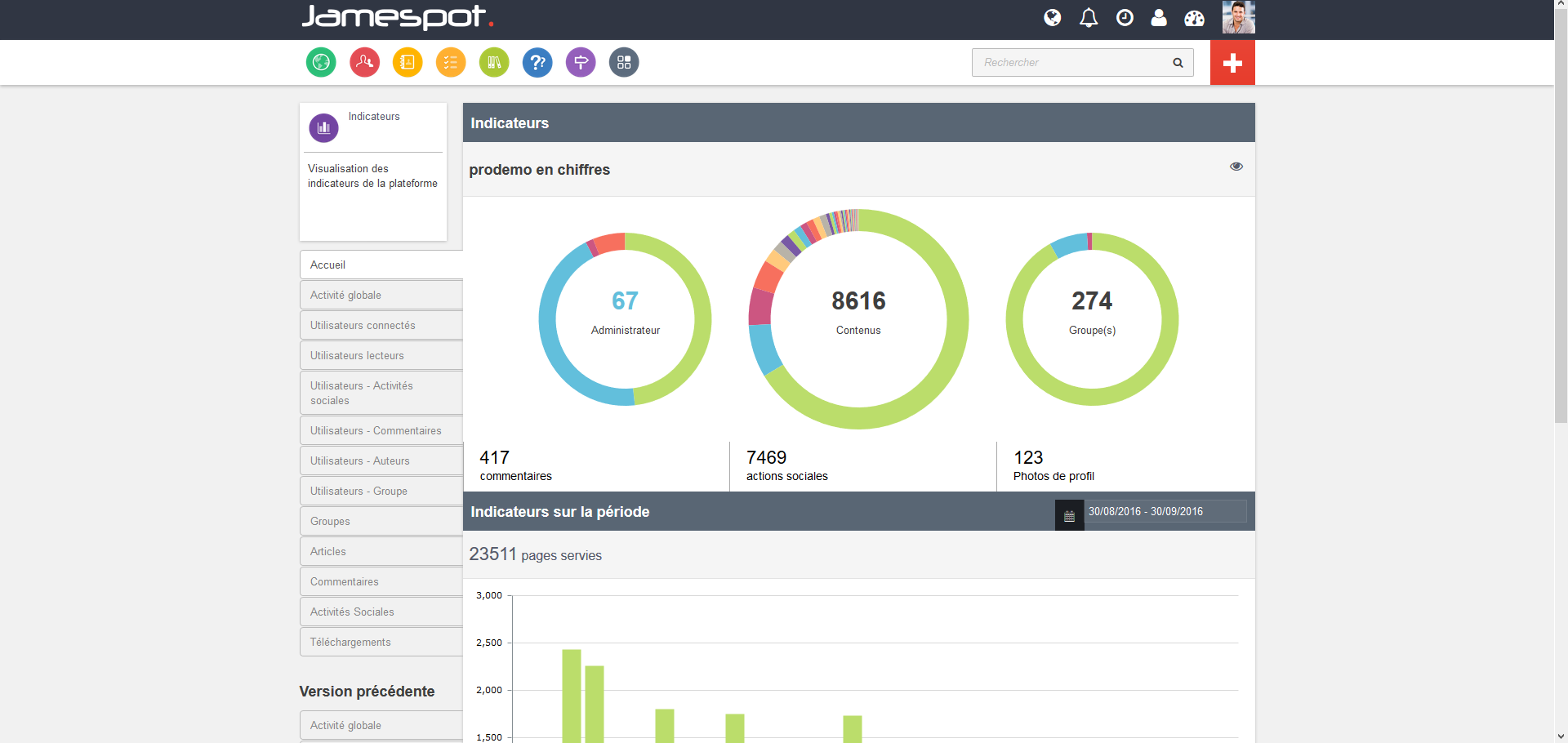Open Utilisateurs lecteurs
Image resolution: width=1568 pixels, height=743 pixels.
(x=381, y=356)
